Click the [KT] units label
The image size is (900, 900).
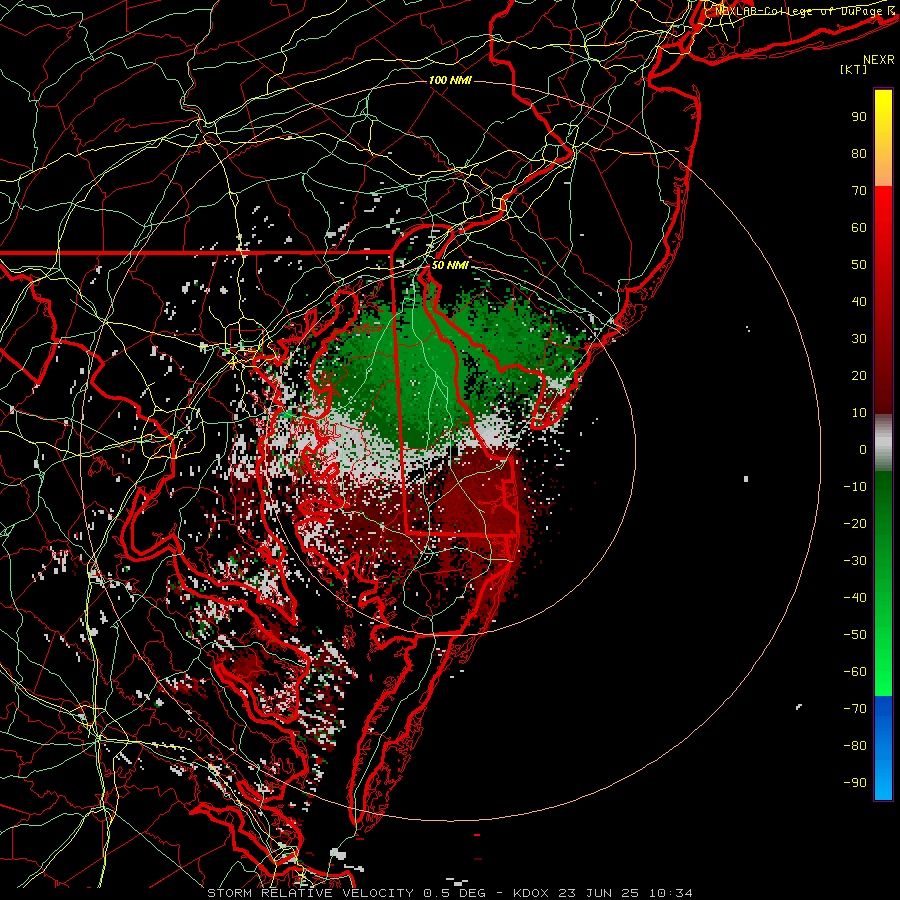click(x=854, y=69)
